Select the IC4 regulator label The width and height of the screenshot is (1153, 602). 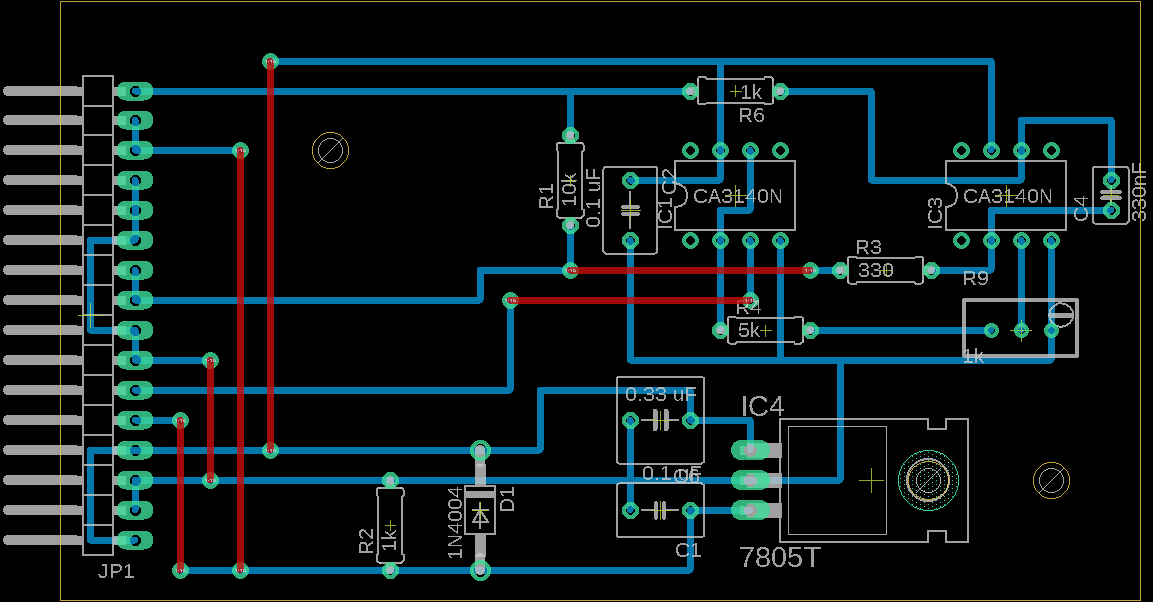(763, 406)
